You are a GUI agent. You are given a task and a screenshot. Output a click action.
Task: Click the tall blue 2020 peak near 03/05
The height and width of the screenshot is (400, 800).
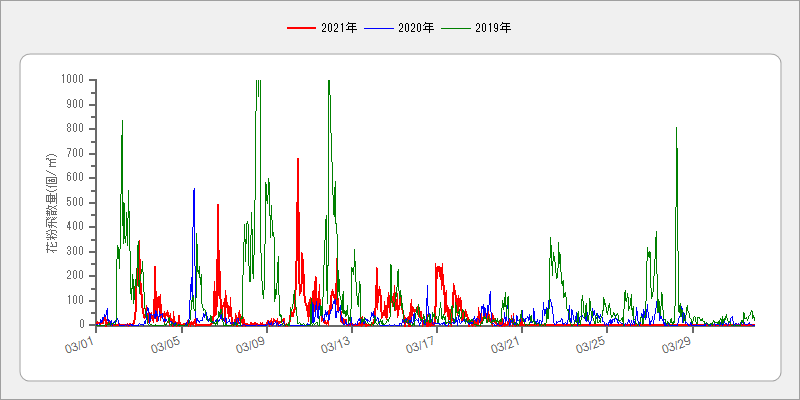click(194, 190)
